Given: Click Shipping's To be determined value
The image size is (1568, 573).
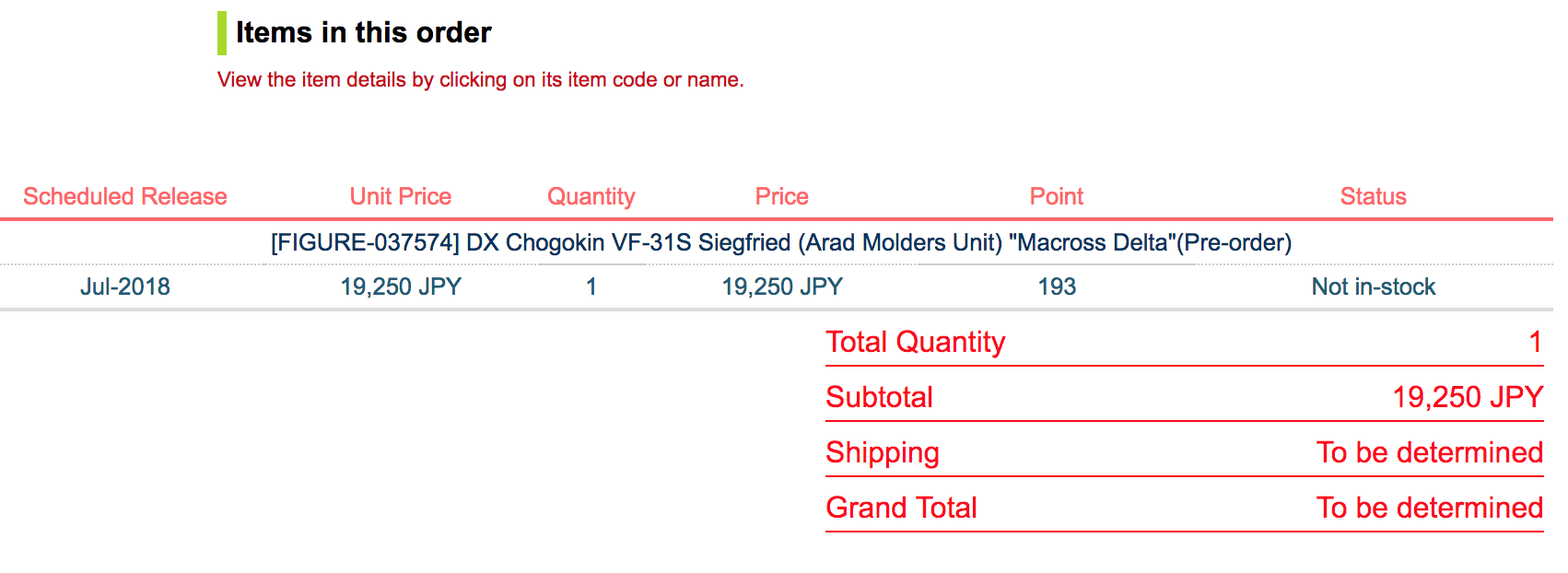Looking at the screenshot, I should pos(1430,452).
